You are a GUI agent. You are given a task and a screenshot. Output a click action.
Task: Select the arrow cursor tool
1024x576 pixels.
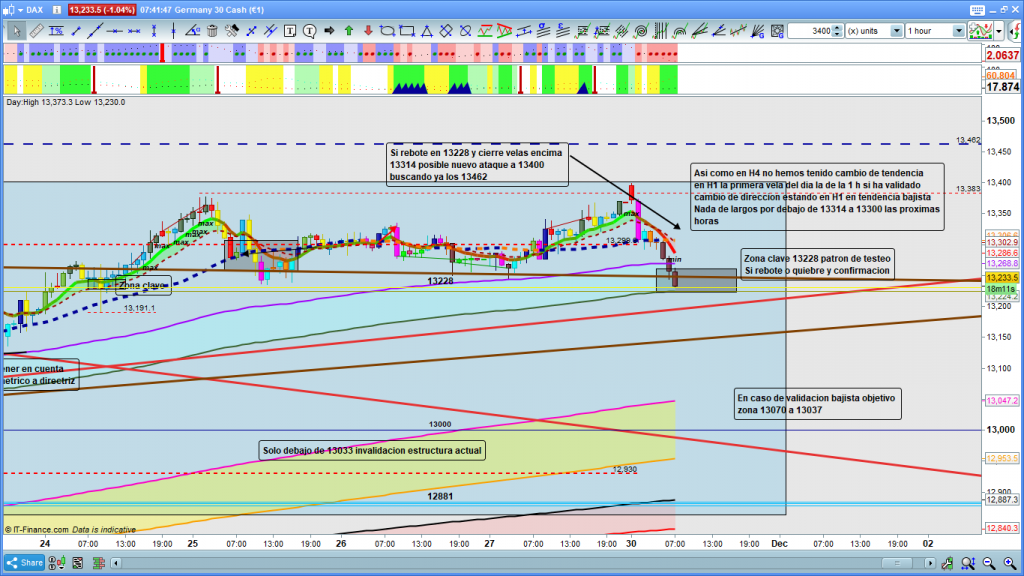click(x=16, y=31)
